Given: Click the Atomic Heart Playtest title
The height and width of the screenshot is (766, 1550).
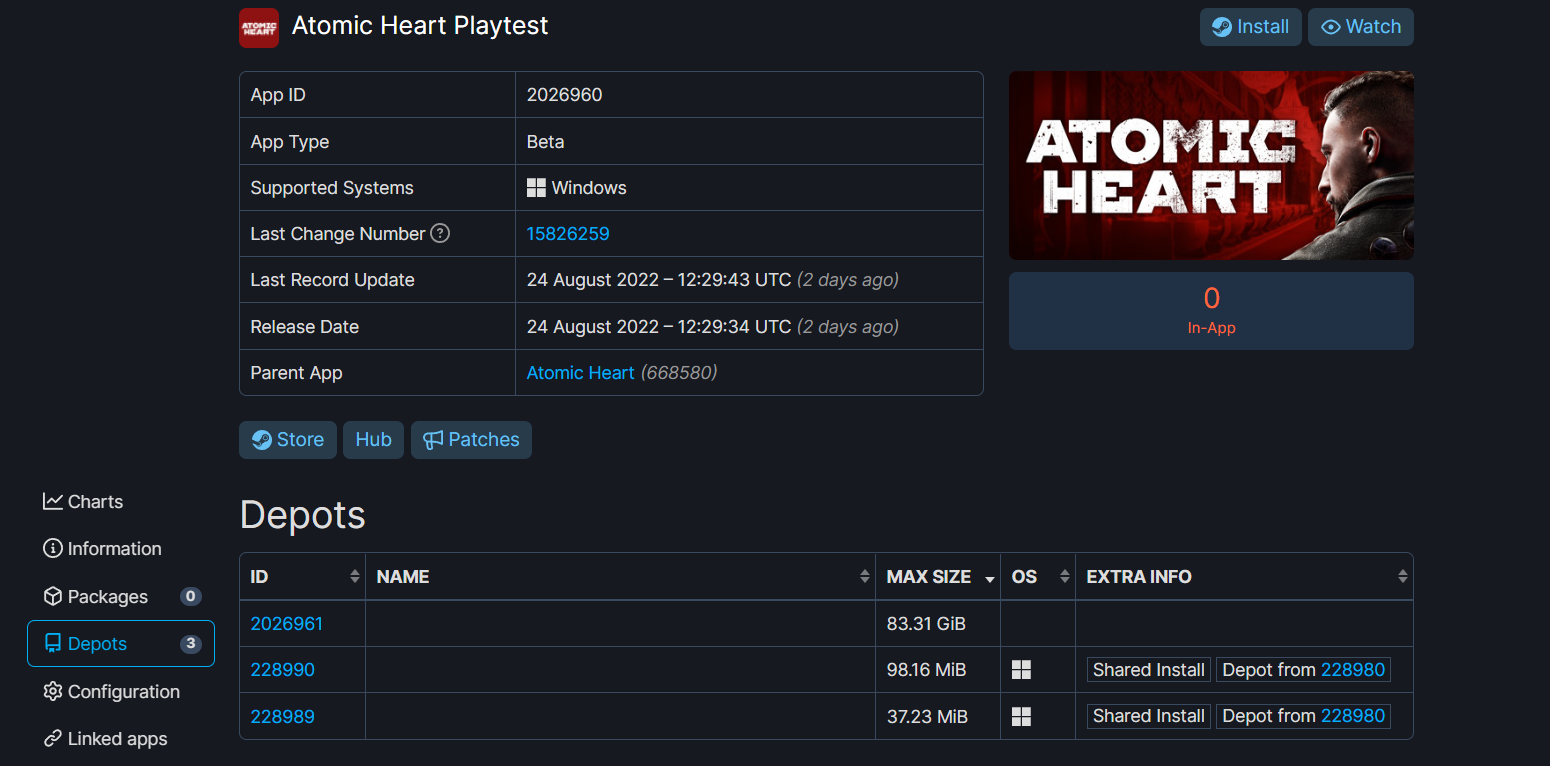Looking at the screenshot, I should 420,26.
